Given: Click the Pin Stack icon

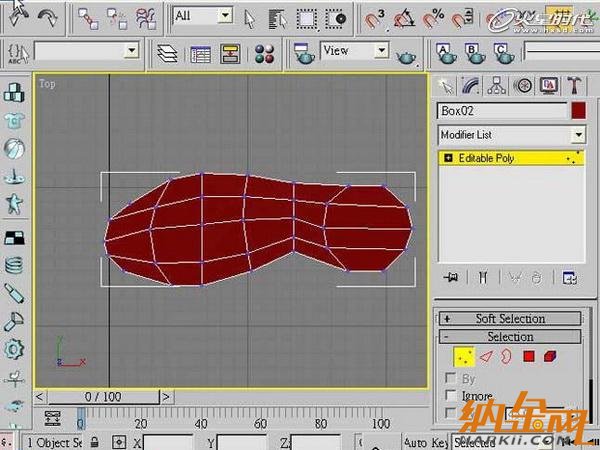Looking at the screenshot, I should [451, 277].
